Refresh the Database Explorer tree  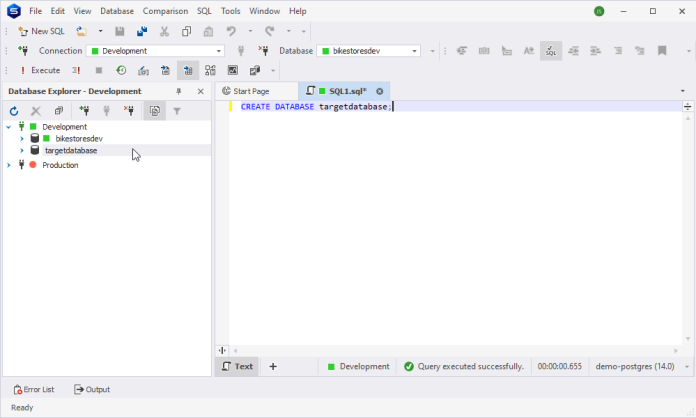click(14, 111)
